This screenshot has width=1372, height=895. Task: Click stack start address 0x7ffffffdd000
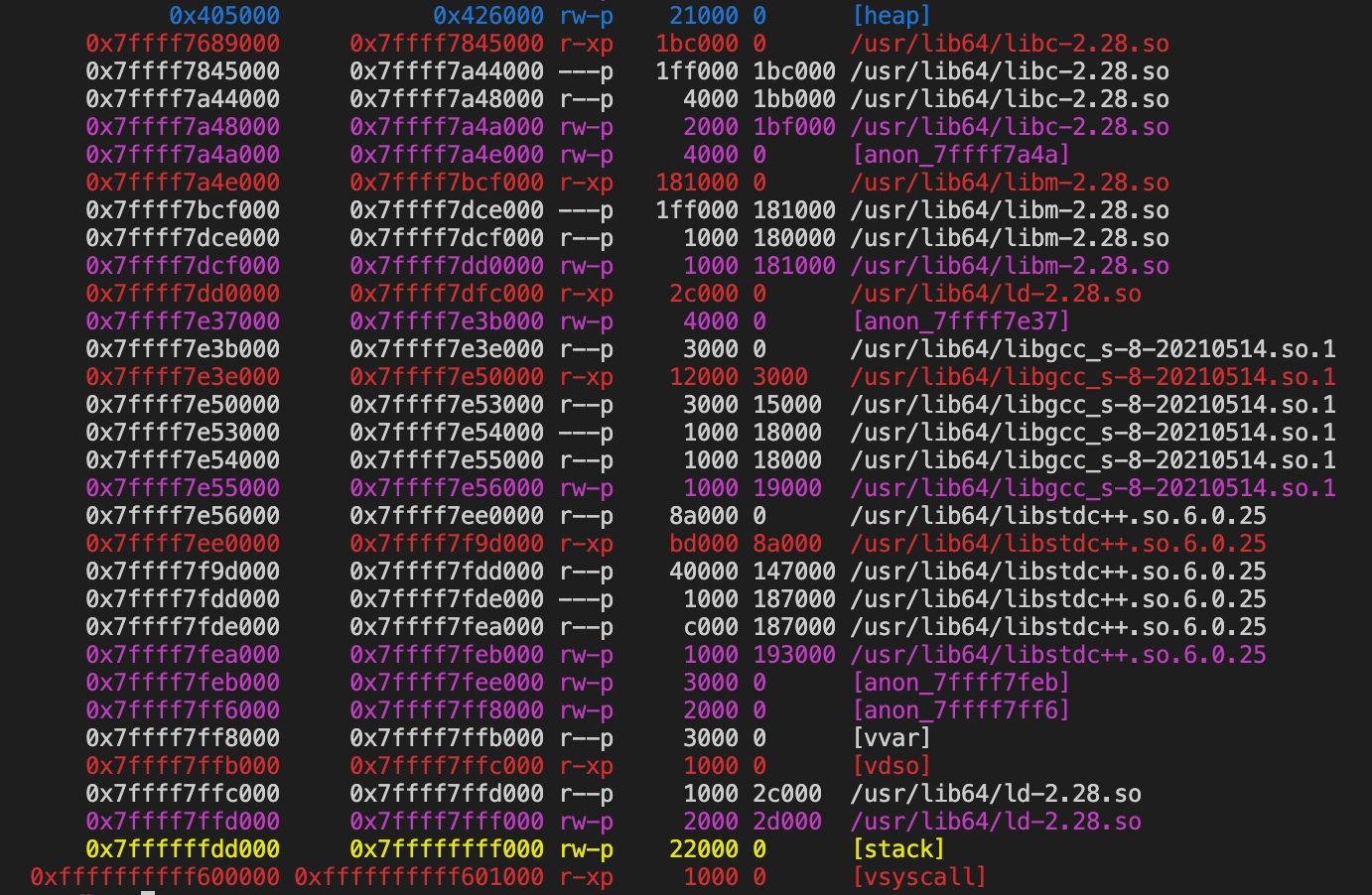coord(183,849)
